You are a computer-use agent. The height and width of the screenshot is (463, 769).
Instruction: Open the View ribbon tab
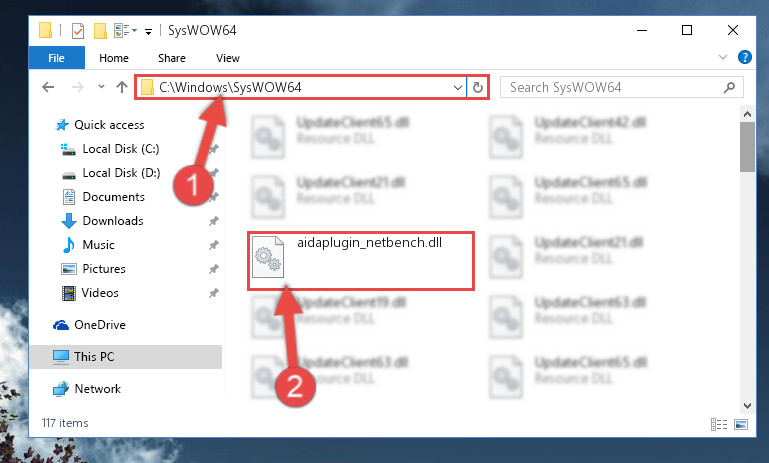[x=228, y=58]
